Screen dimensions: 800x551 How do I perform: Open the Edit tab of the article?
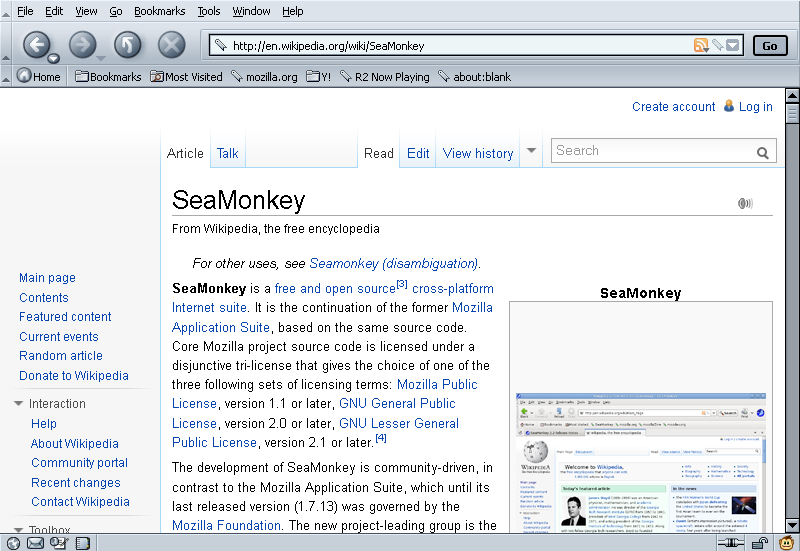tap(418, 153)
